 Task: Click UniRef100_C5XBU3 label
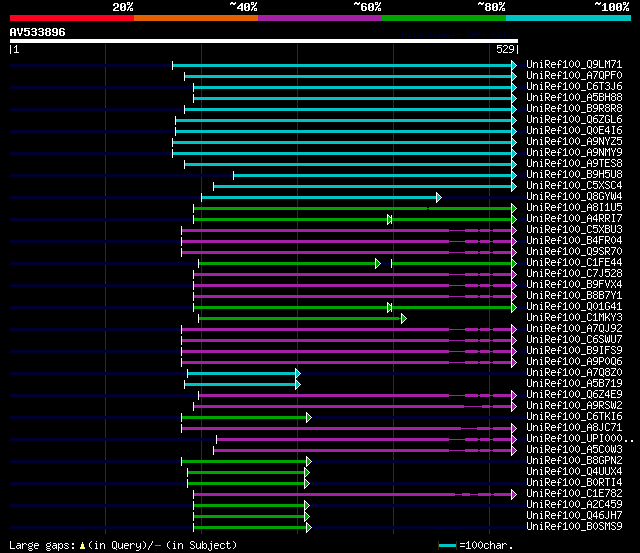(574, 230)
